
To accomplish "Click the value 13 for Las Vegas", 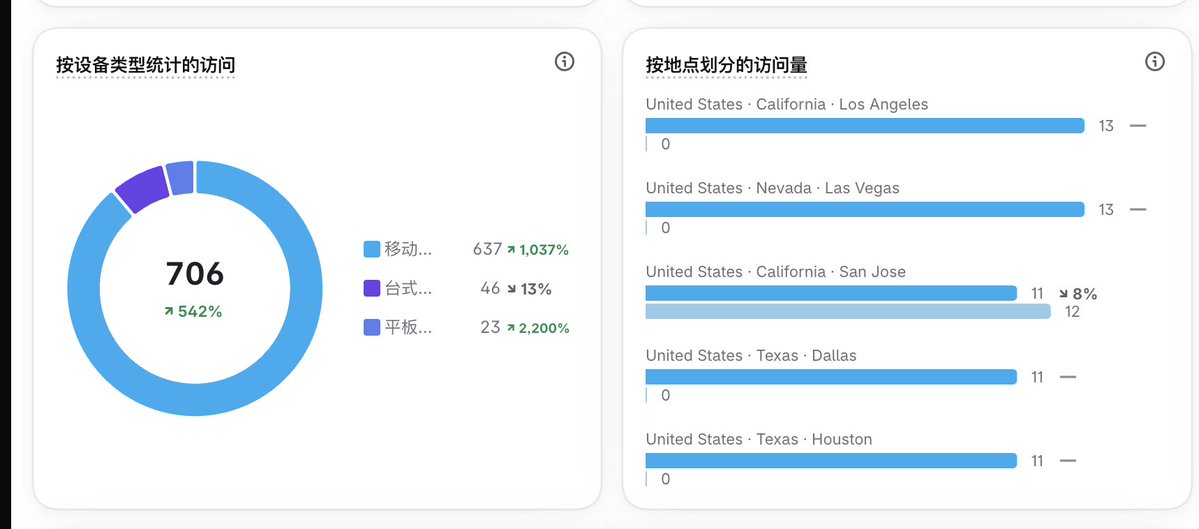I will (x=1106, y=210).
